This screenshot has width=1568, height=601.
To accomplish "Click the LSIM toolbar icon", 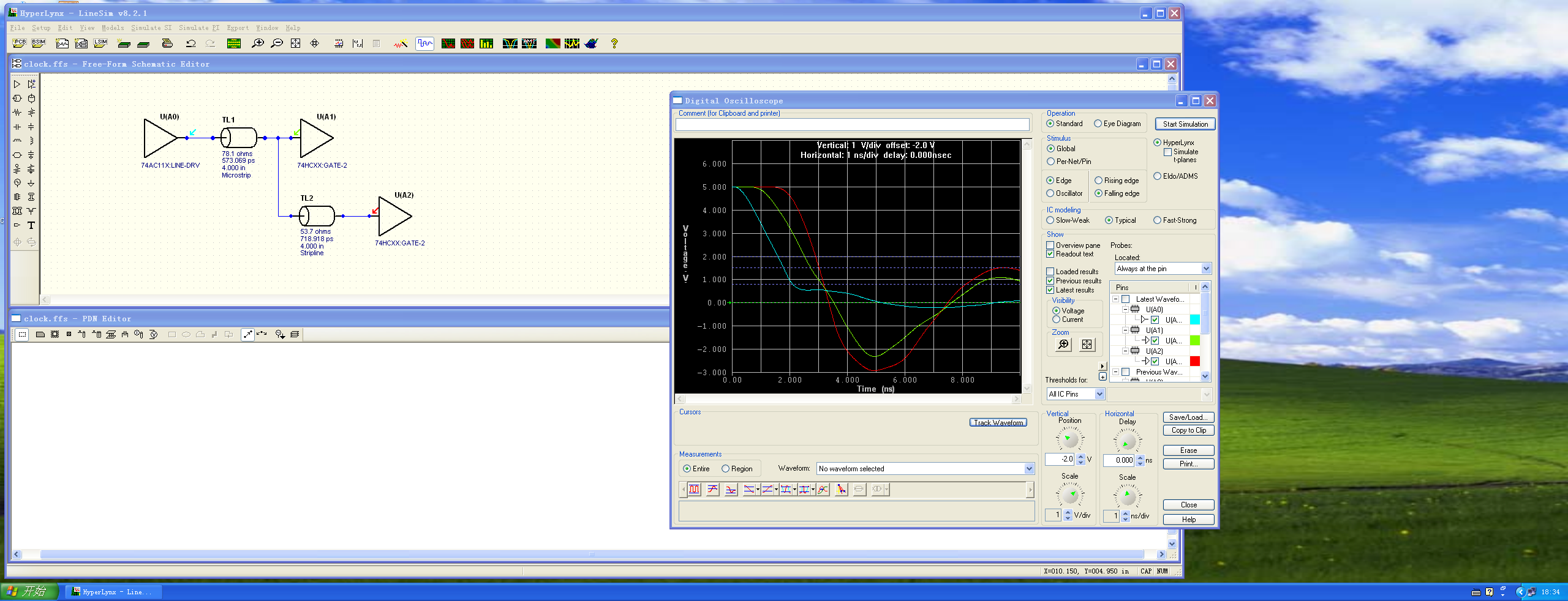I will pyautogui.click(x=100, y=43).
